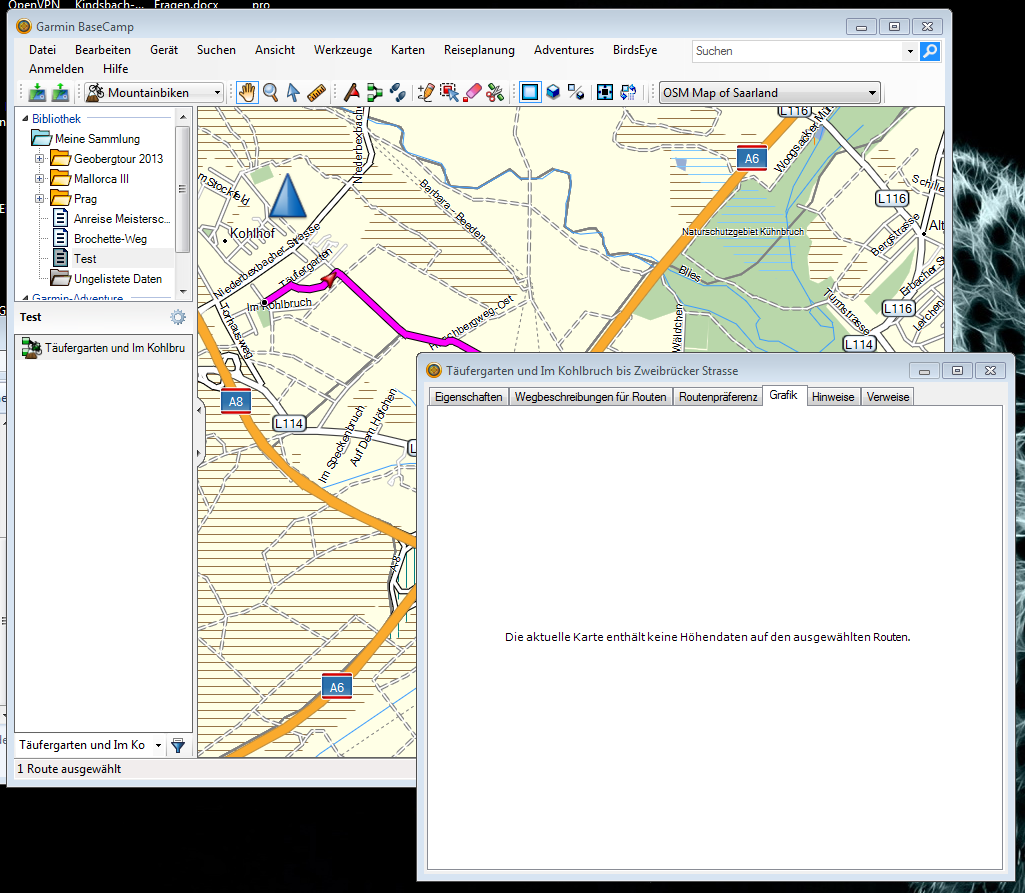Select the Move Point tool
This screenshot has height=893, width=1025.
point(449,93)
